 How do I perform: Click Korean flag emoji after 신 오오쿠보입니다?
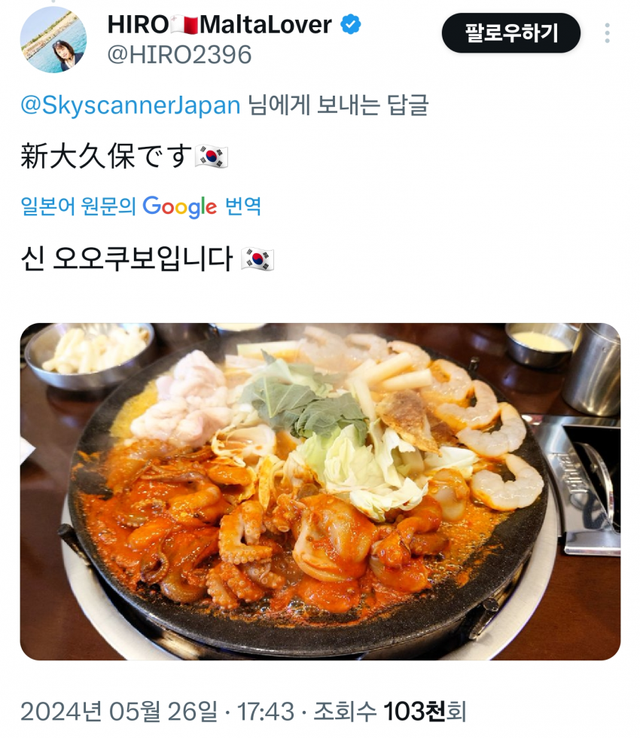coord(257,259)
